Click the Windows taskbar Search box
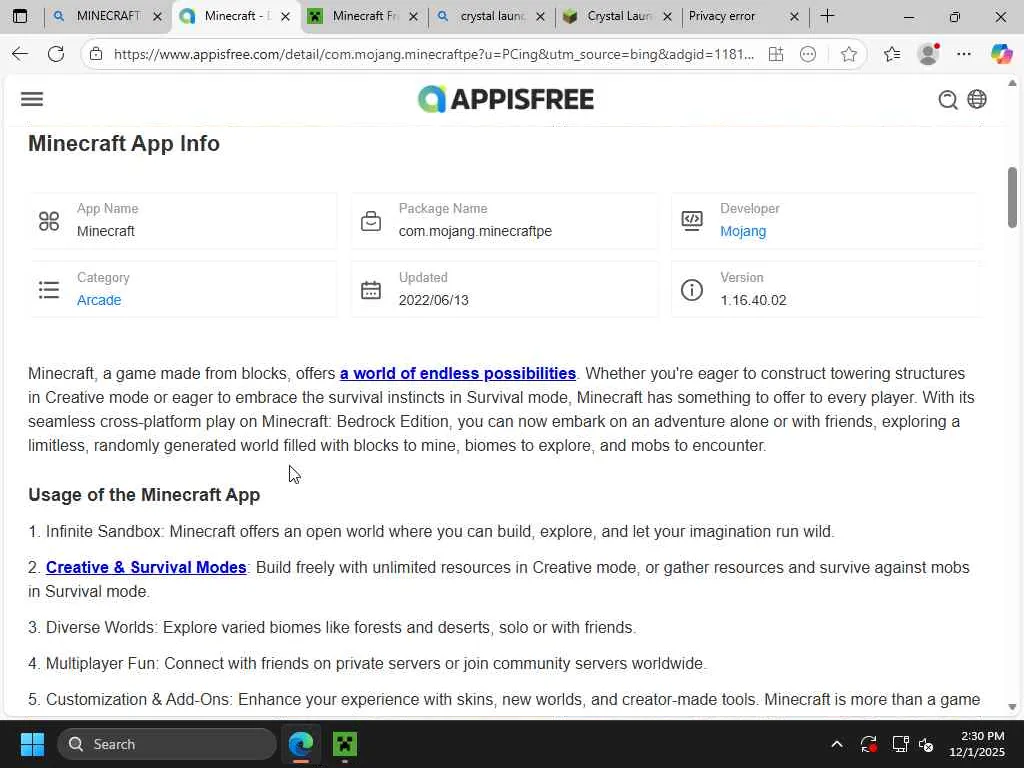Viewport: 1024px width, 768px height. tap(167, 744)
